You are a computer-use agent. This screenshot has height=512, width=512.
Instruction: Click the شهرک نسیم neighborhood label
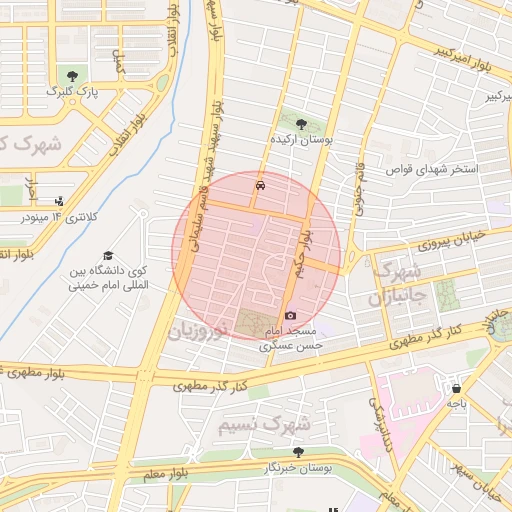click(x=264, y=424)
